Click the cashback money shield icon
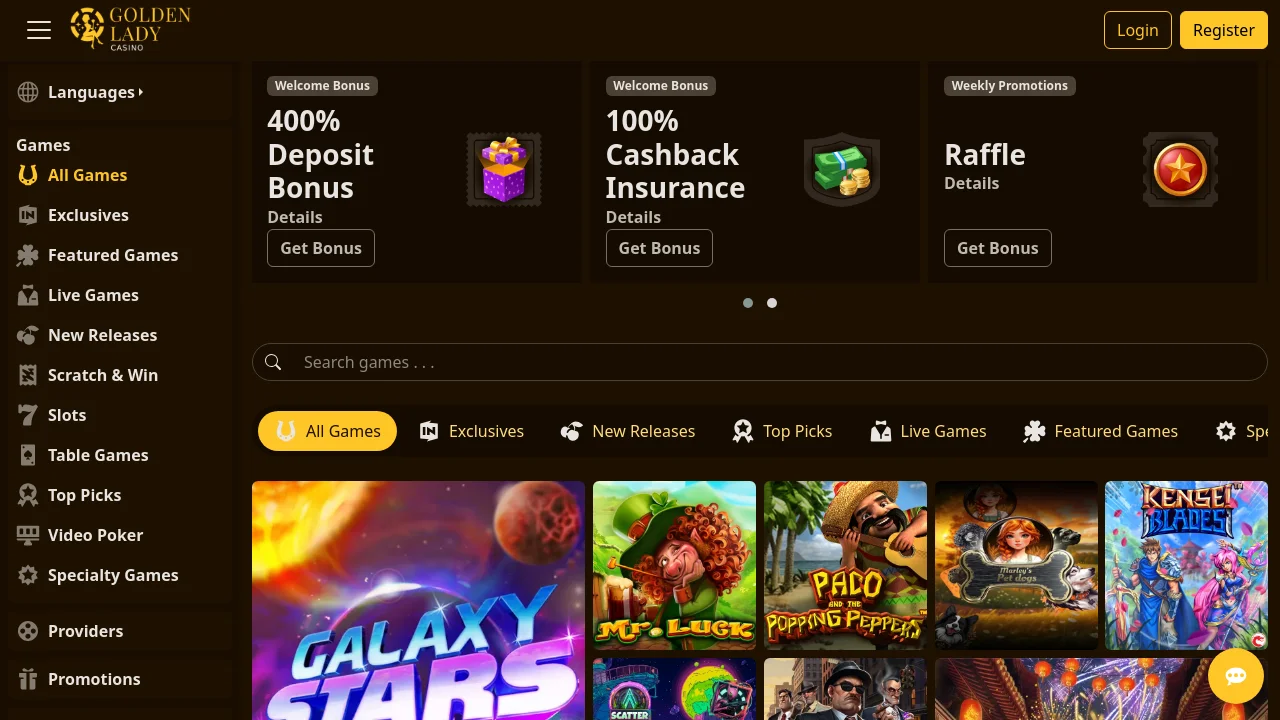This screenshot has width=1280, height=720. pos(842,170)
